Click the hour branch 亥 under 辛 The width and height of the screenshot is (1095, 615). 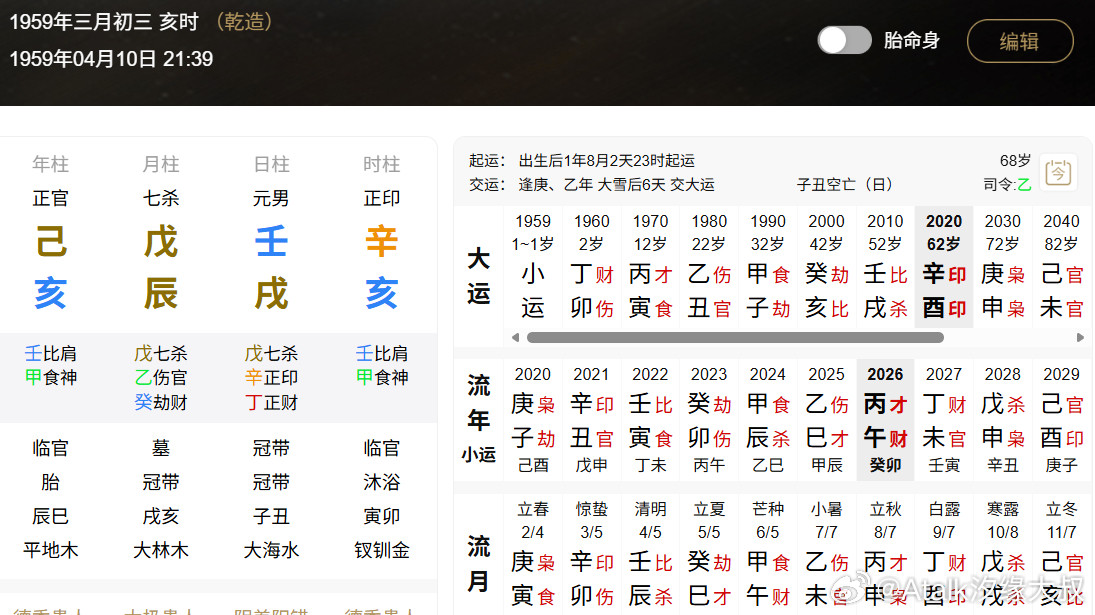(x=381, y=293)
